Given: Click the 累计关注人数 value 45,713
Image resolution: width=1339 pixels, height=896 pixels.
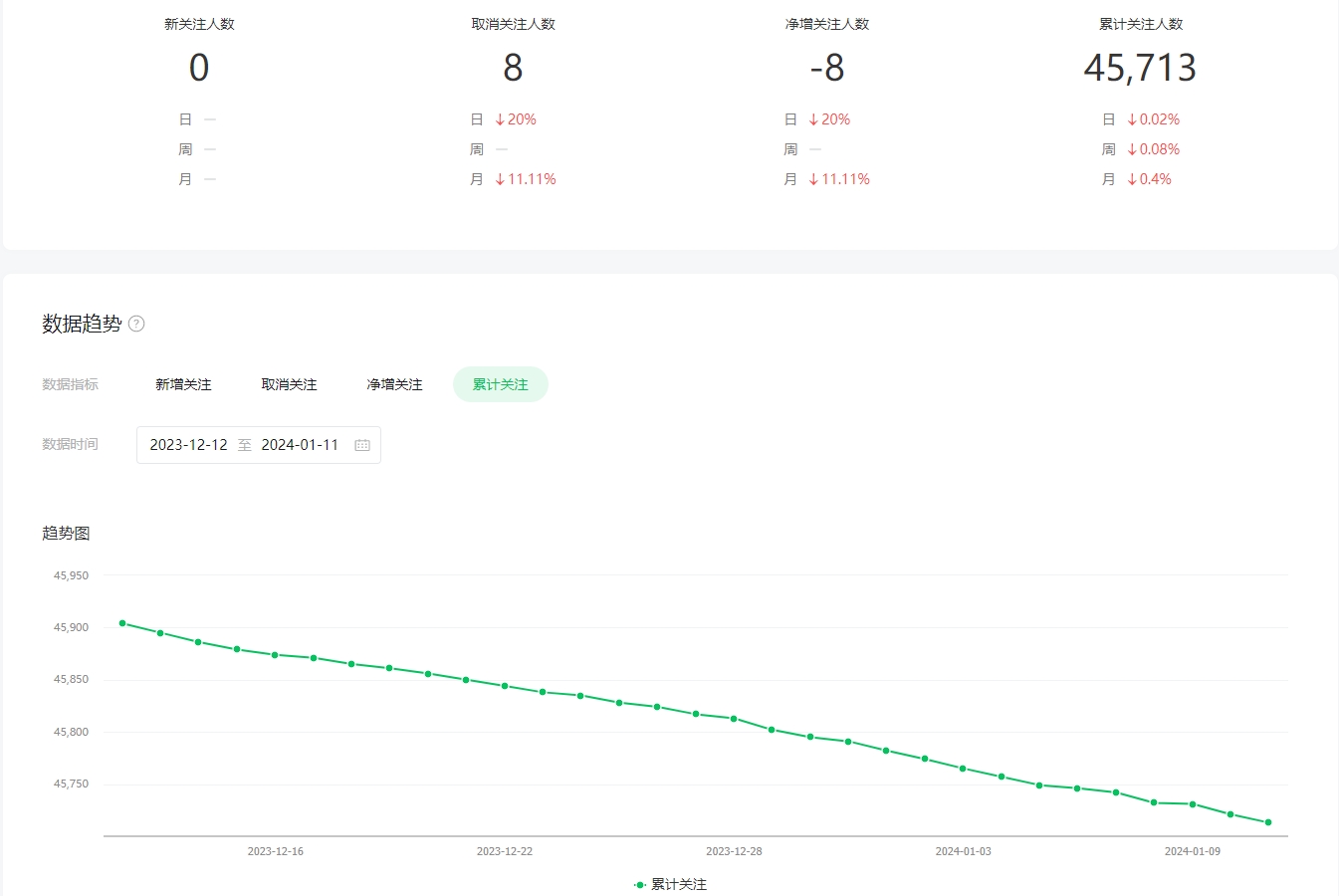Looking at the screenshot, I should pyautogui.click(x=1140, y=68).
